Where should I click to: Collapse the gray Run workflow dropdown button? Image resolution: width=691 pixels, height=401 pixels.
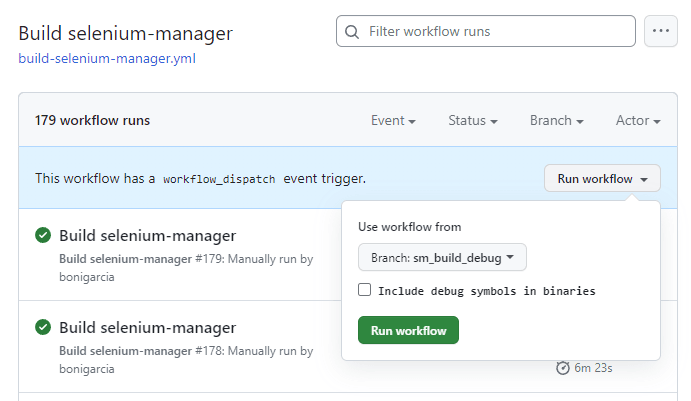tap(602, 179)
